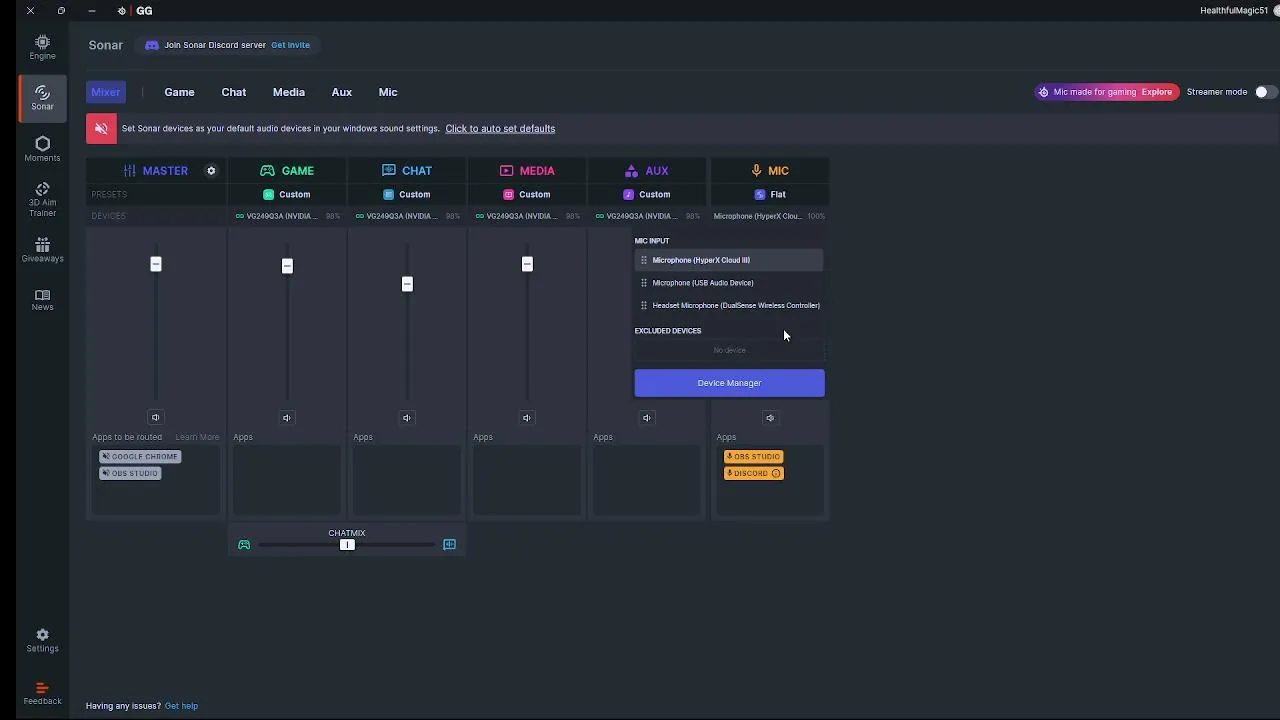
Task: Open the Aux preset Custom dropdown
Action: (x=647, y=194)
